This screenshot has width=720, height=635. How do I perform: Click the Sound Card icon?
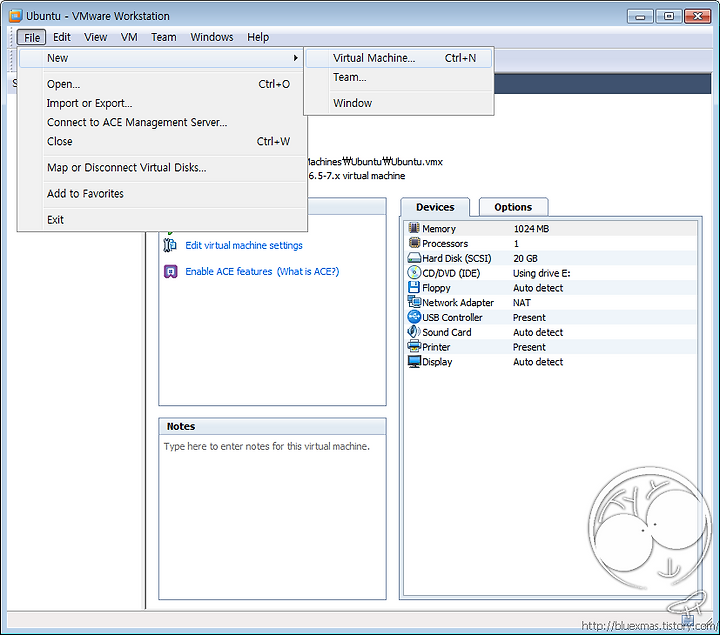pyautogui.click(x=414, y=332)
